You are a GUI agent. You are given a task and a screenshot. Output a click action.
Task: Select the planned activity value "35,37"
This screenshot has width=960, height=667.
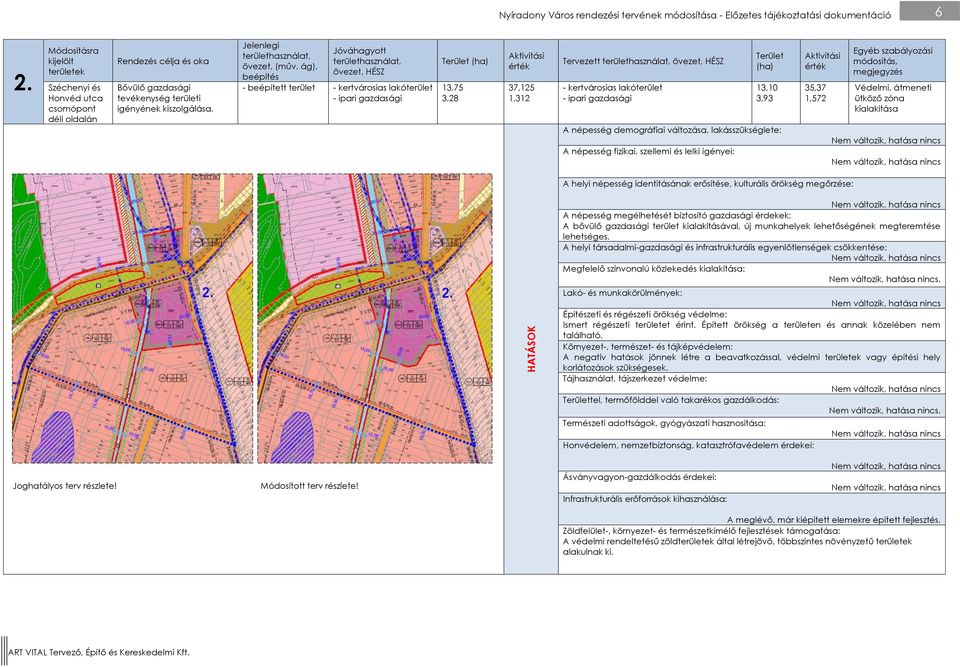[816, 88]
